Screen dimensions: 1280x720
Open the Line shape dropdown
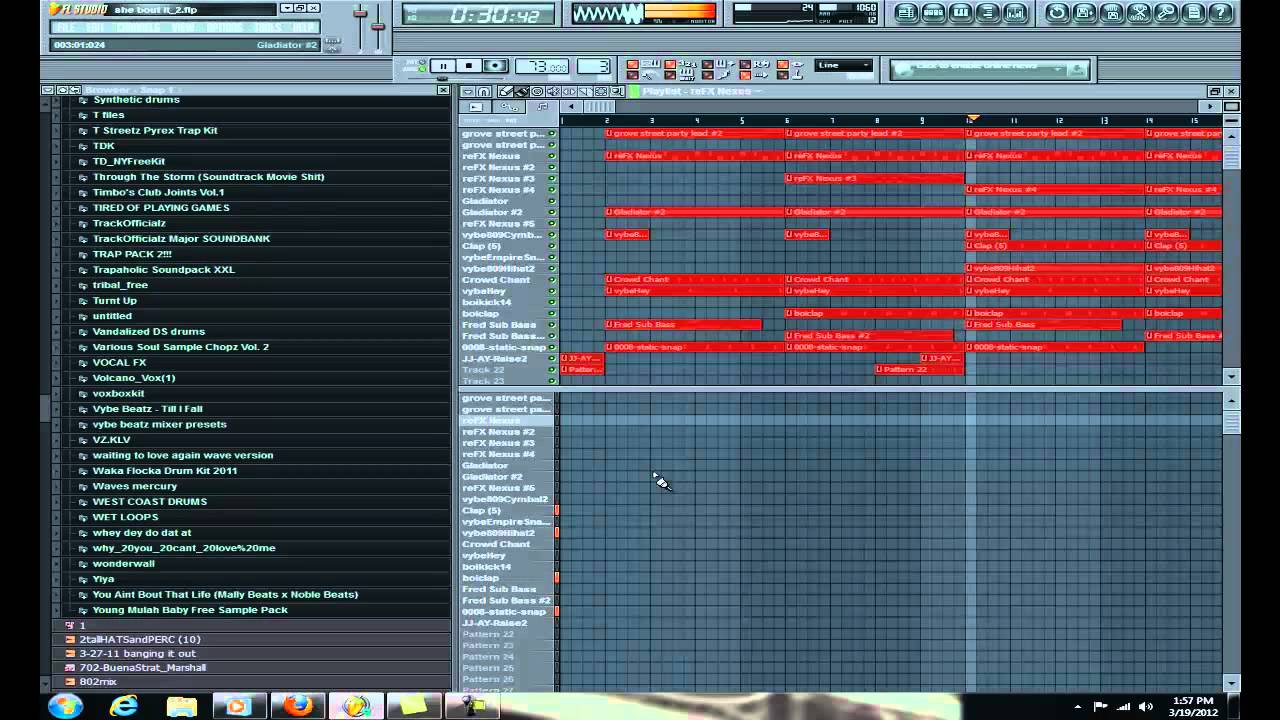tap(840, 65)
